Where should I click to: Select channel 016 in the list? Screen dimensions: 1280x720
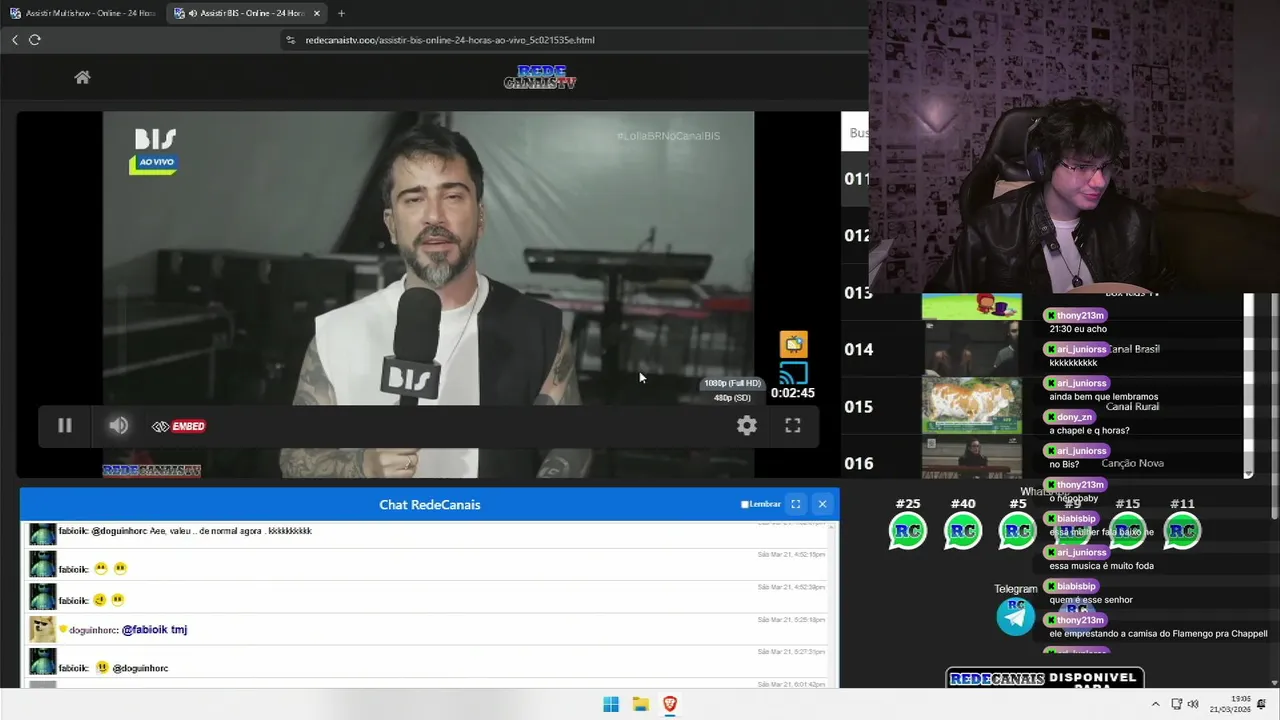tap(858, 463)
